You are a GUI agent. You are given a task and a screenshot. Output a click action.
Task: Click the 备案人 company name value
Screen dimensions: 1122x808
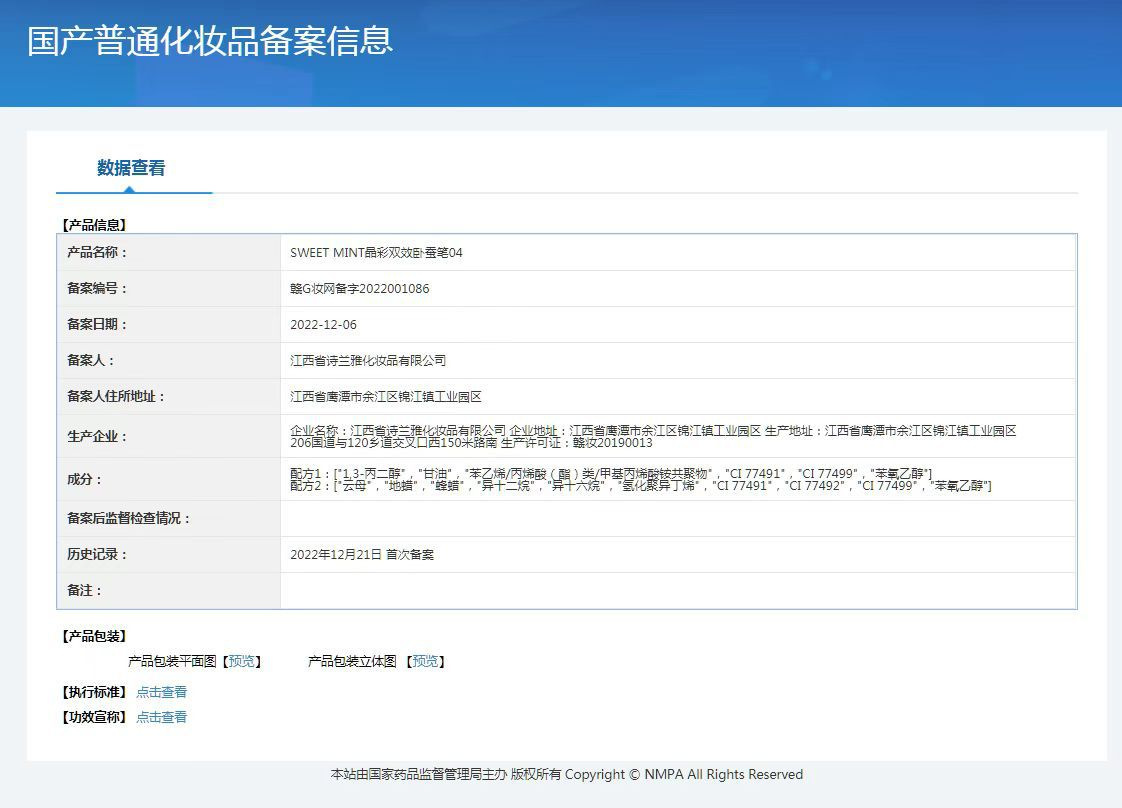[x=368, y=360]
